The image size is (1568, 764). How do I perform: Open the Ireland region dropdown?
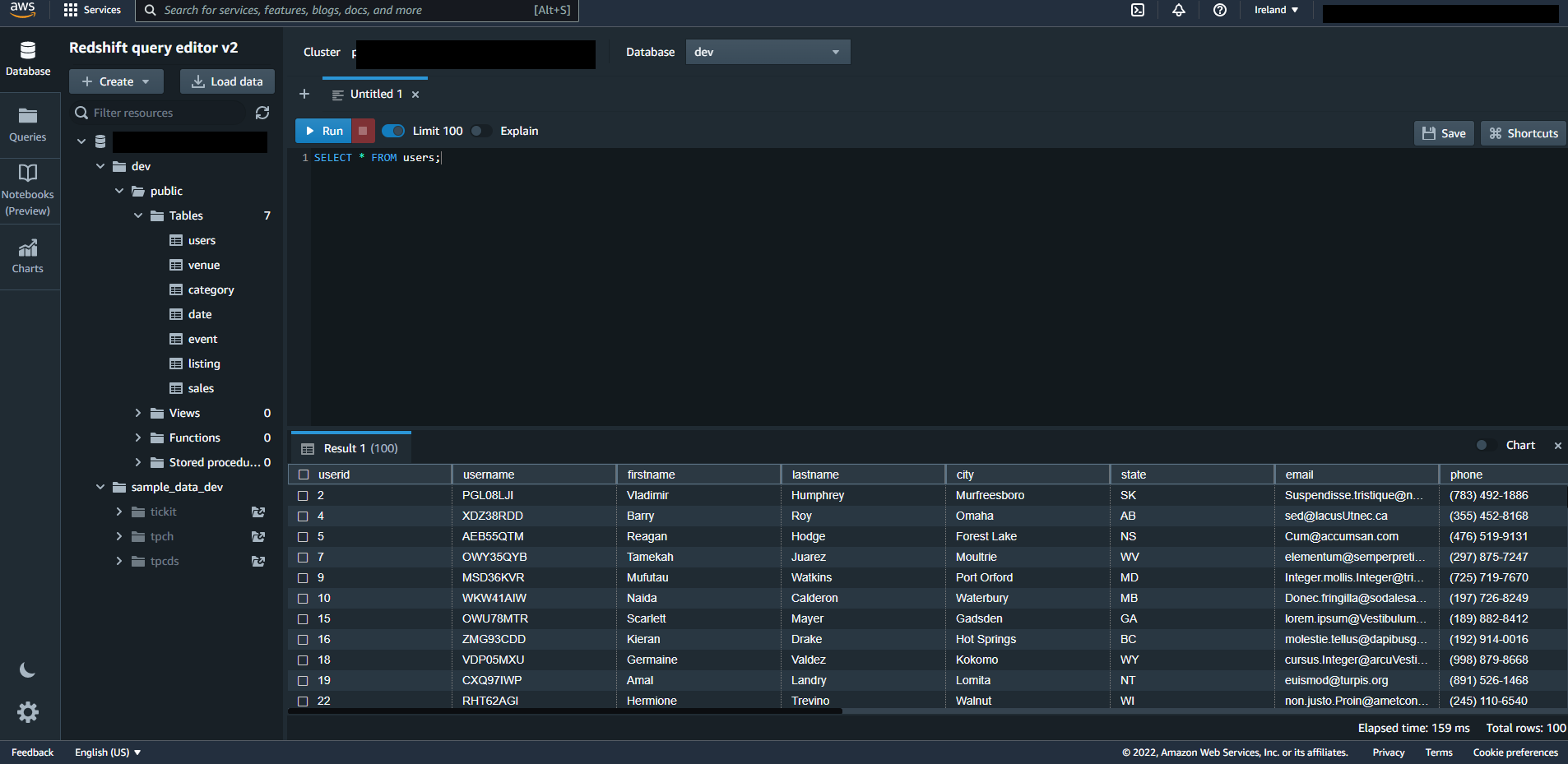pyautogui.click(x=1276, y=10)
